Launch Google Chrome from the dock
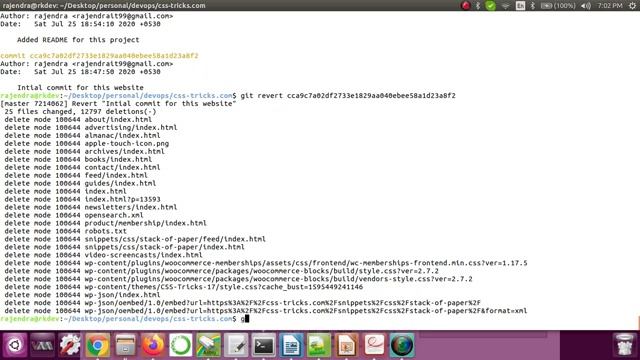 [x=98, y=345]
